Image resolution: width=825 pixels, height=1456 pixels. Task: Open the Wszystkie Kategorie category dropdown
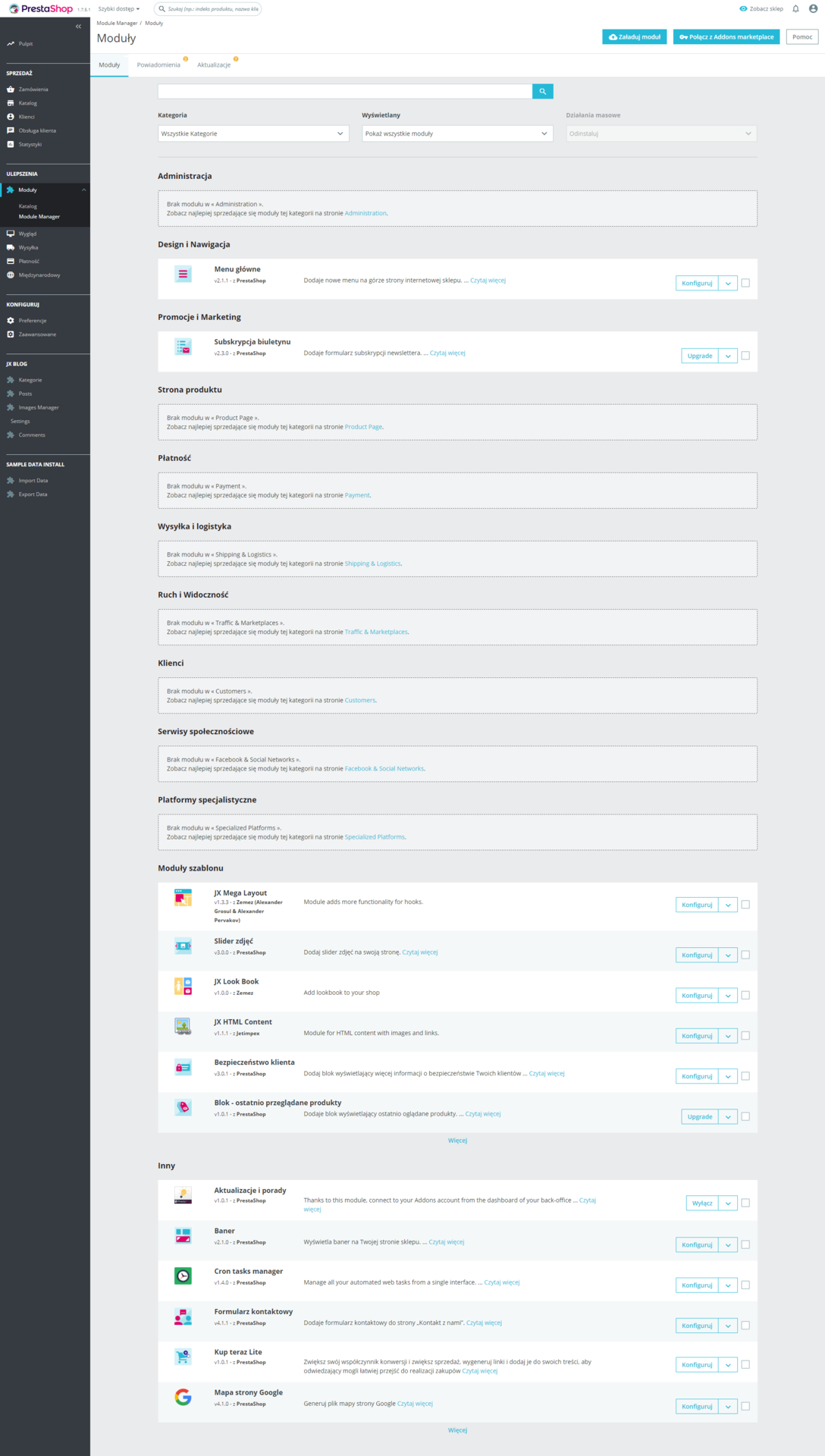tap(253, 133)
